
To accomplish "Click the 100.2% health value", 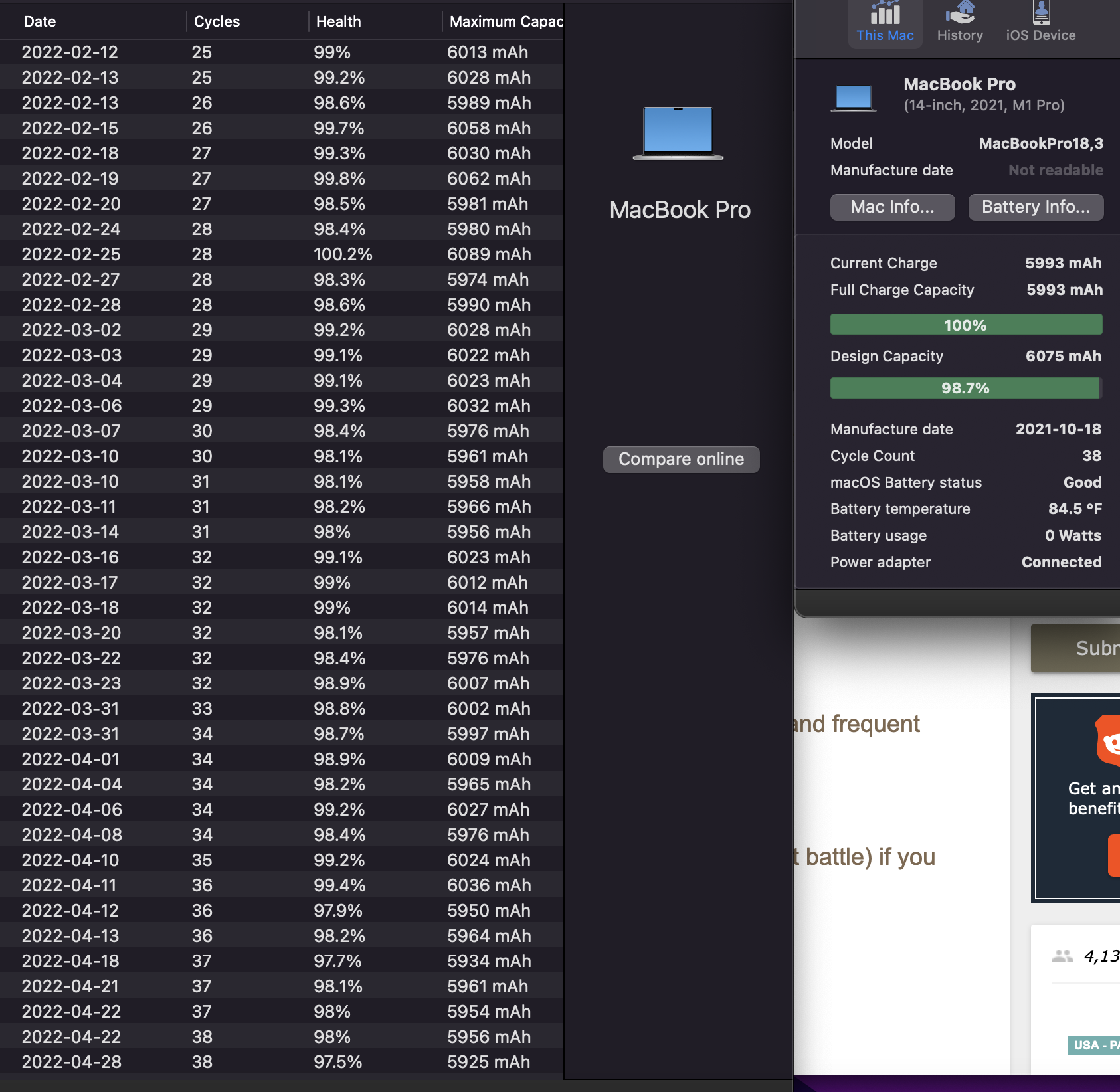I will [343, 254].
